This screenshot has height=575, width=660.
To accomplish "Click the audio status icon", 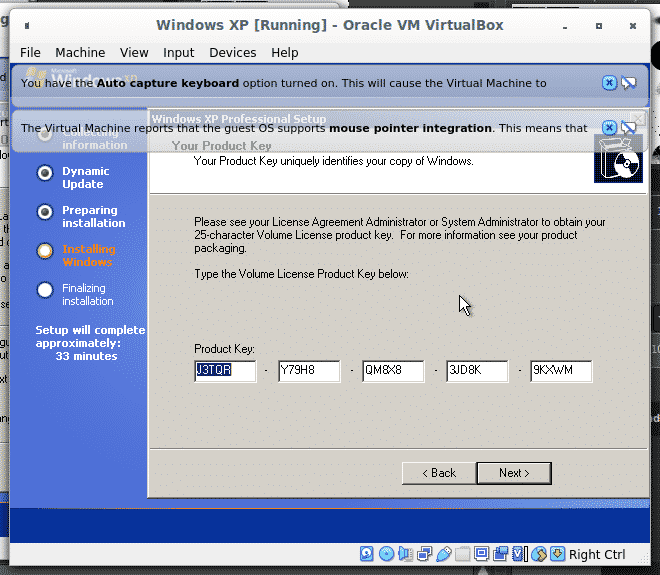I will point(405,554).
